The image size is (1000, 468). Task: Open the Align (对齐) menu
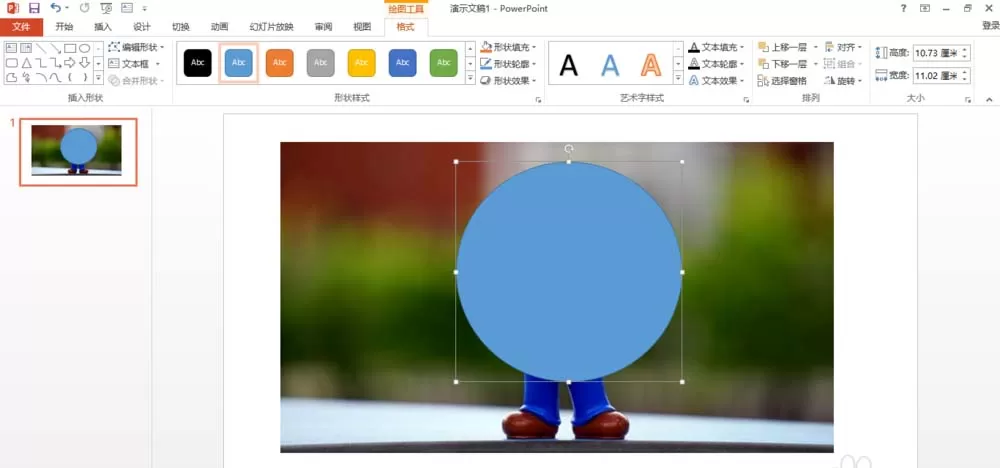coord(843,47)
